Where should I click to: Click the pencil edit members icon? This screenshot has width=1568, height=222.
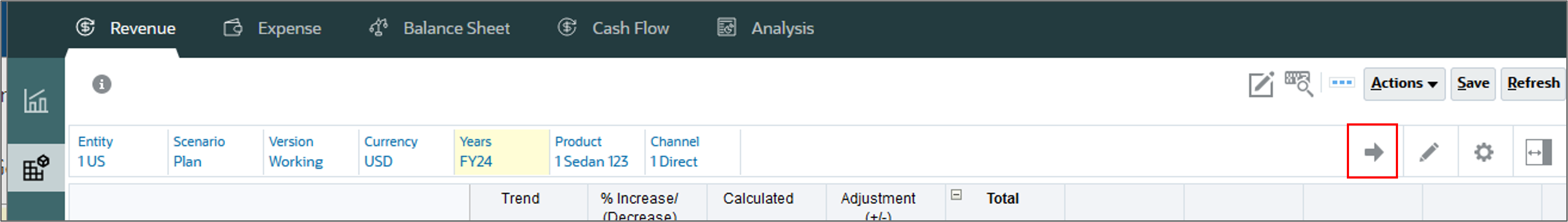click(x=1429, y=152)
